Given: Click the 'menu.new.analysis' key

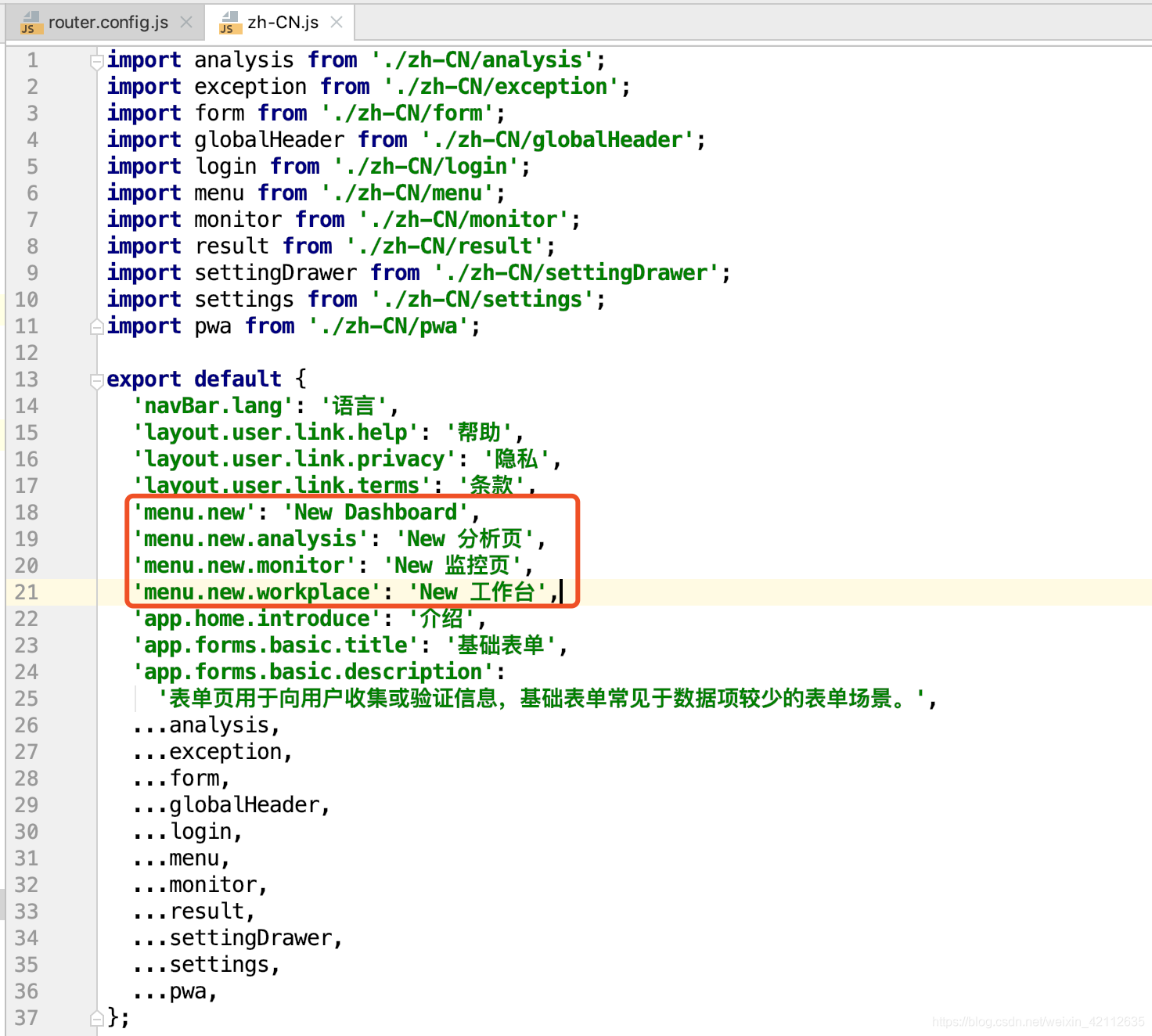Looking at the screenshot, I should [250, 539].
